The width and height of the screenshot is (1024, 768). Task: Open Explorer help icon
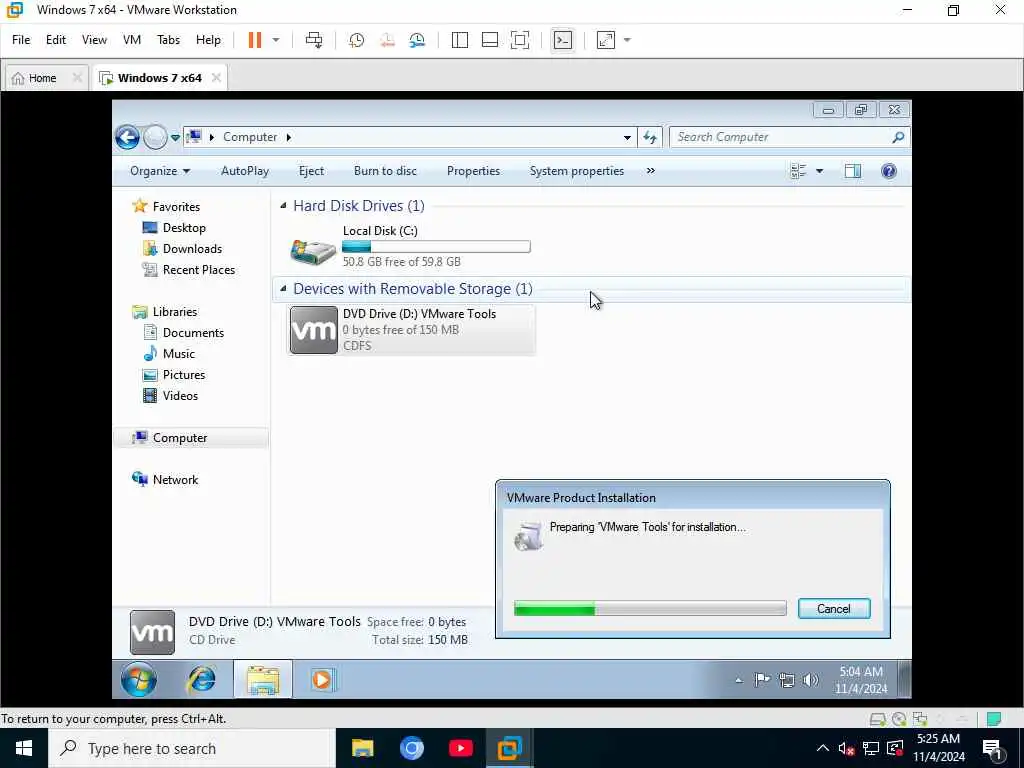pos(888,171)
